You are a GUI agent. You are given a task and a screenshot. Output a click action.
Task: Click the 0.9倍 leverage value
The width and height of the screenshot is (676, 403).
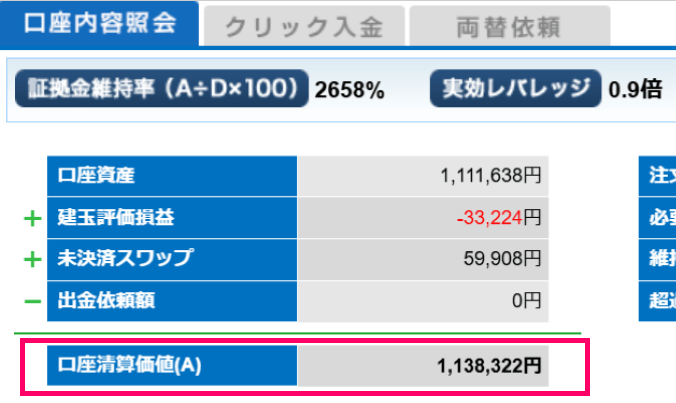(635, 90)
